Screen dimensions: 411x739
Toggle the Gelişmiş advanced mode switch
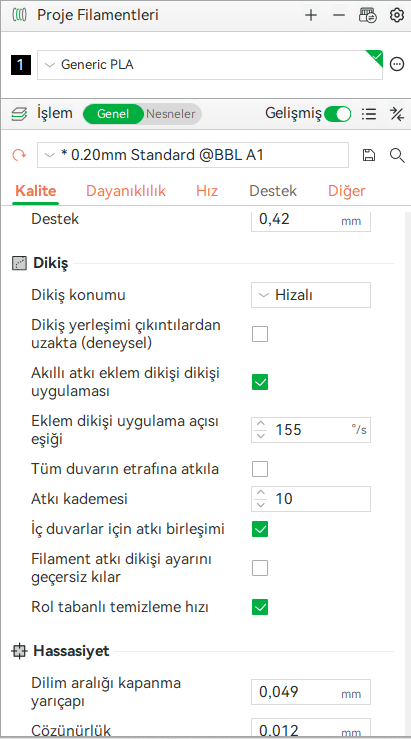pos(337,114)
